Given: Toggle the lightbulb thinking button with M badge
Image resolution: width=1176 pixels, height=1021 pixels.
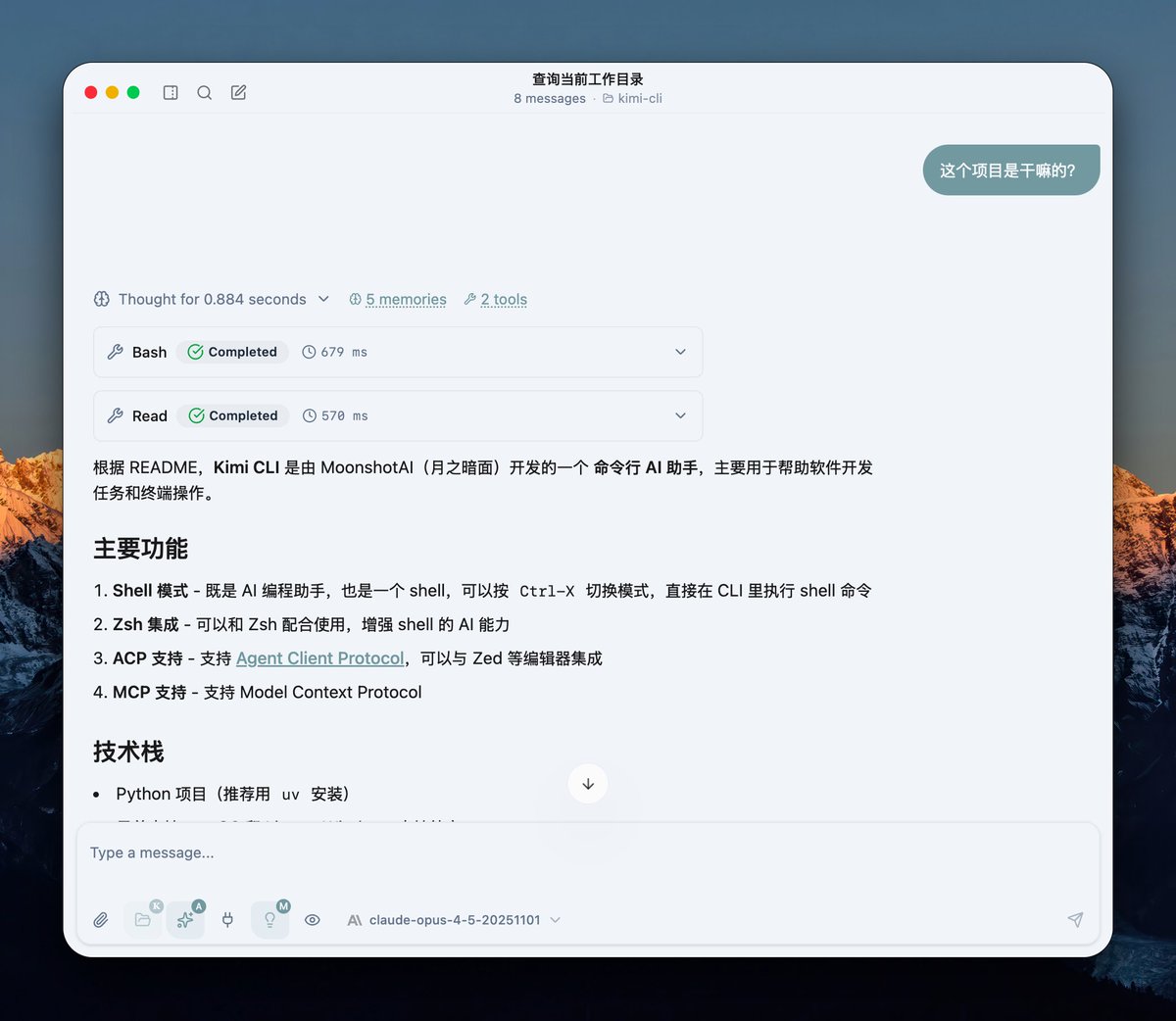Looking at the screenshot, I should pos(270,920).
